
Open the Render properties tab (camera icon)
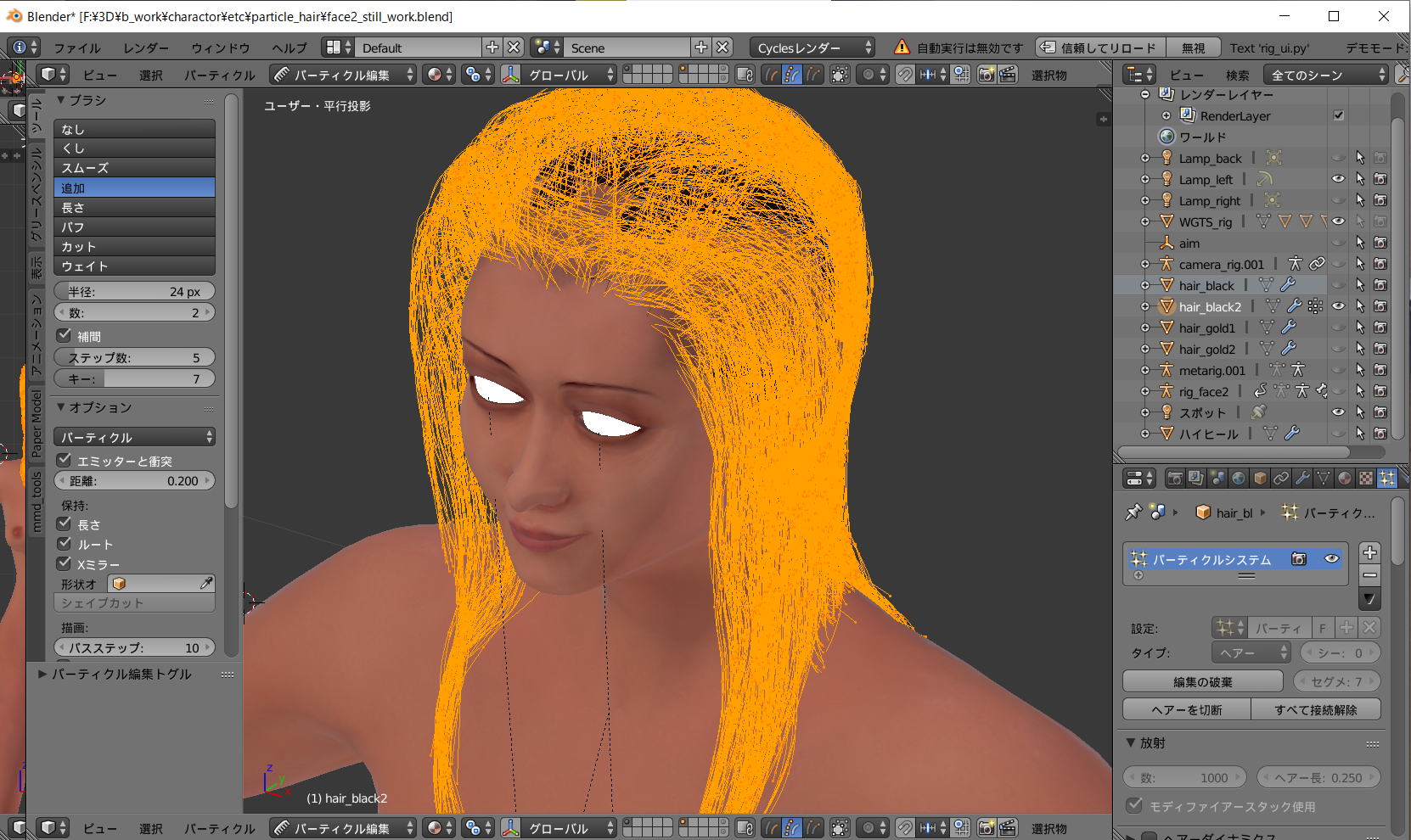click(1175, 479)
